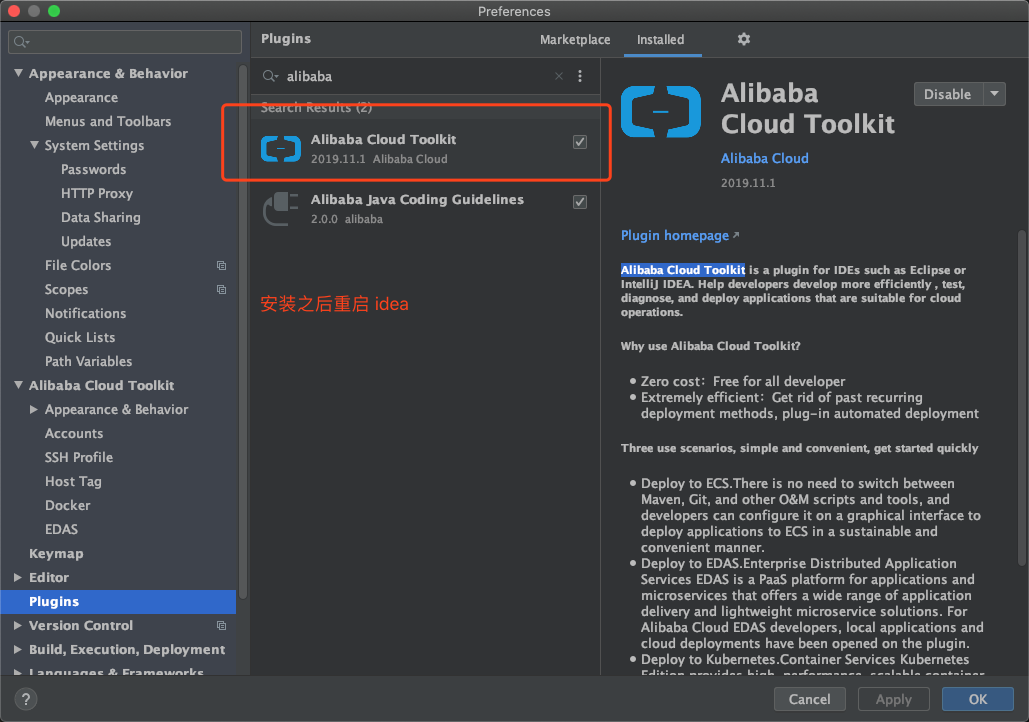1029x722 pixels.
Task: Expand the Editor settings section
Action: 18,577
